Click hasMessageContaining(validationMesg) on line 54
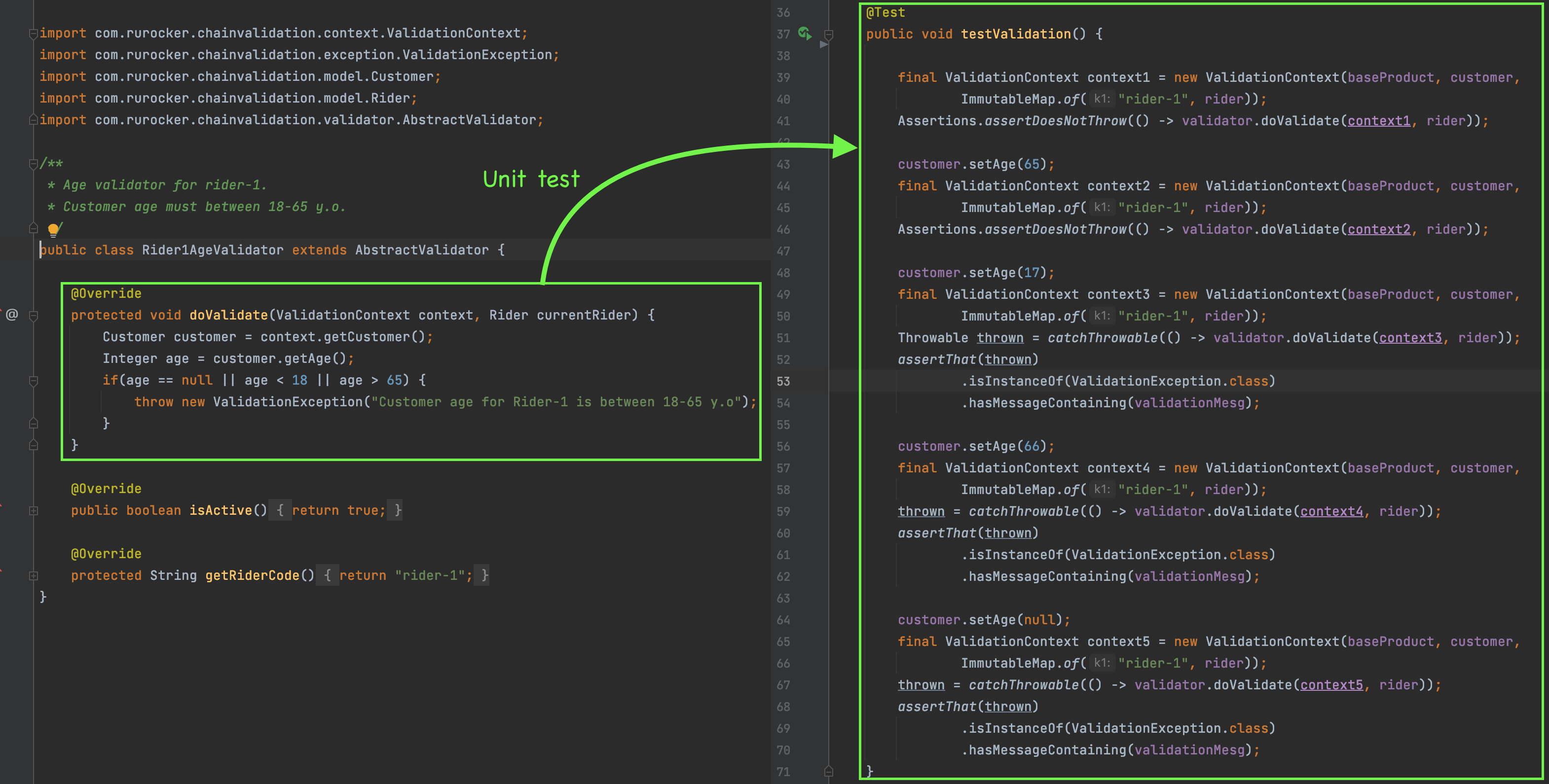This screenshot has height=784, width=1549. click(x=1110, y=403)
